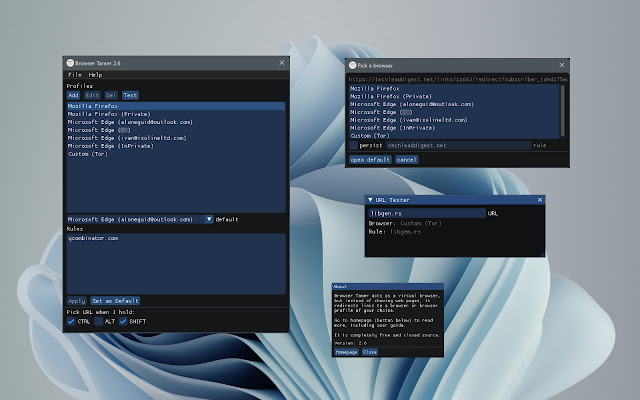Choose Microsoft Edge (ivan@isolineltd.com) in Pick a browser
Screen dimensions: 640x400
point(454,120)
